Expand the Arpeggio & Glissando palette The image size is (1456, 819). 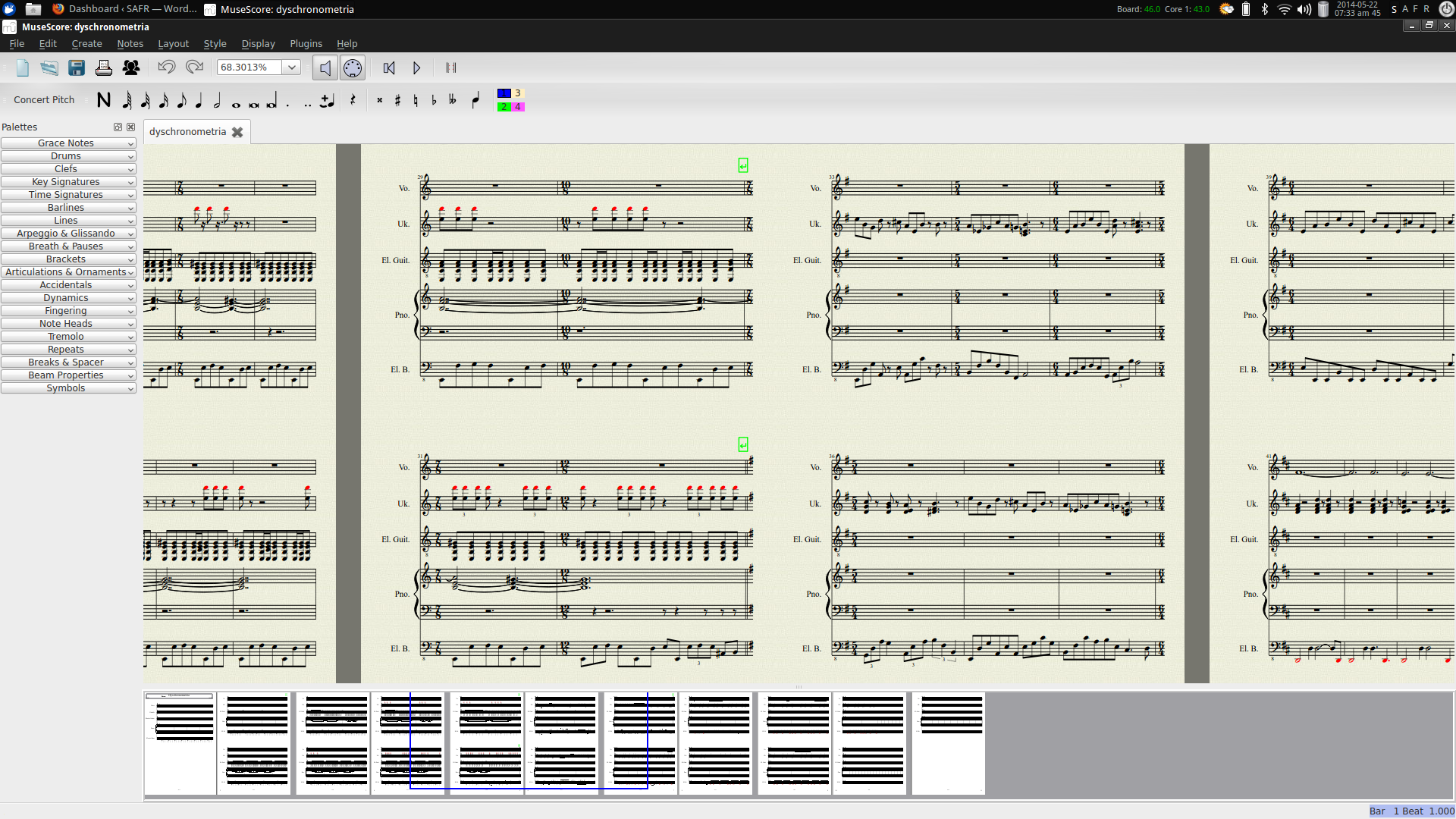(68, 234)
